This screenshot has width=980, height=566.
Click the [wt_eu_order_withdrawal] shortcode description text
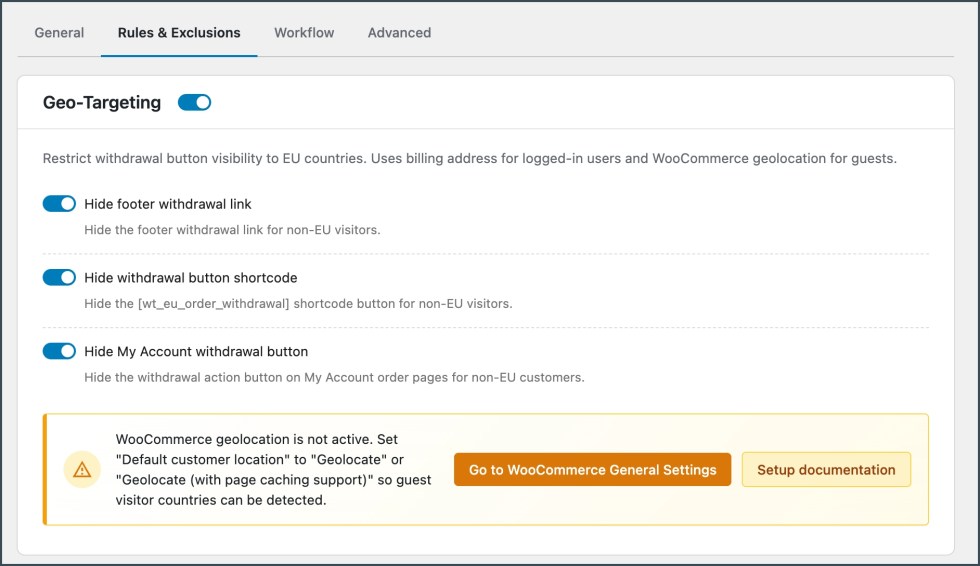pos(298,304)
